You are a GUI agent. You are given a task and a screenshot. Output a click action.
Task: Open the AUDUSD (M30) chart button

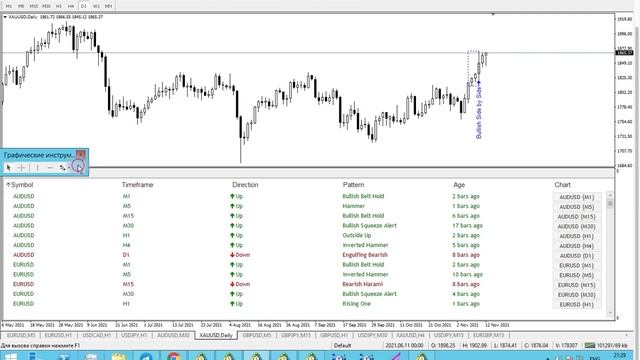(x=576, y=227)
